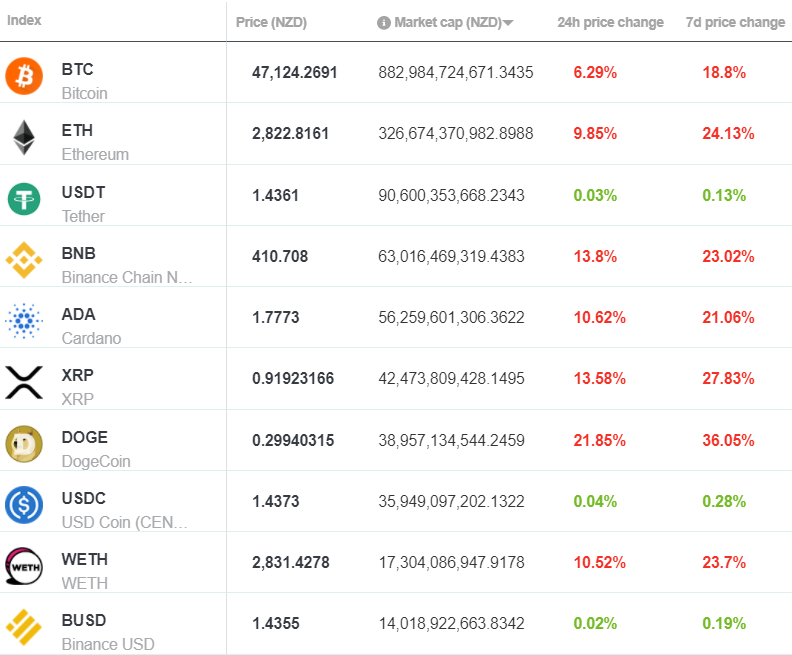The image size is (792, 655).
Task: Click the 6.29% 24h change value
Action: click(x=595, y=72)
